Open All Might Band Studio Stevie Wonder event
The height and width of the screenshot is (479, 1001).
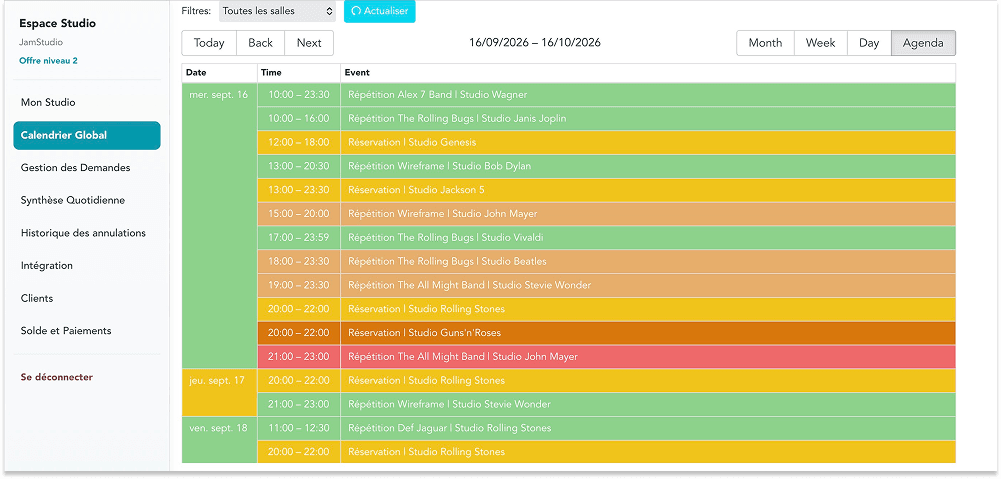click(648, 285)
